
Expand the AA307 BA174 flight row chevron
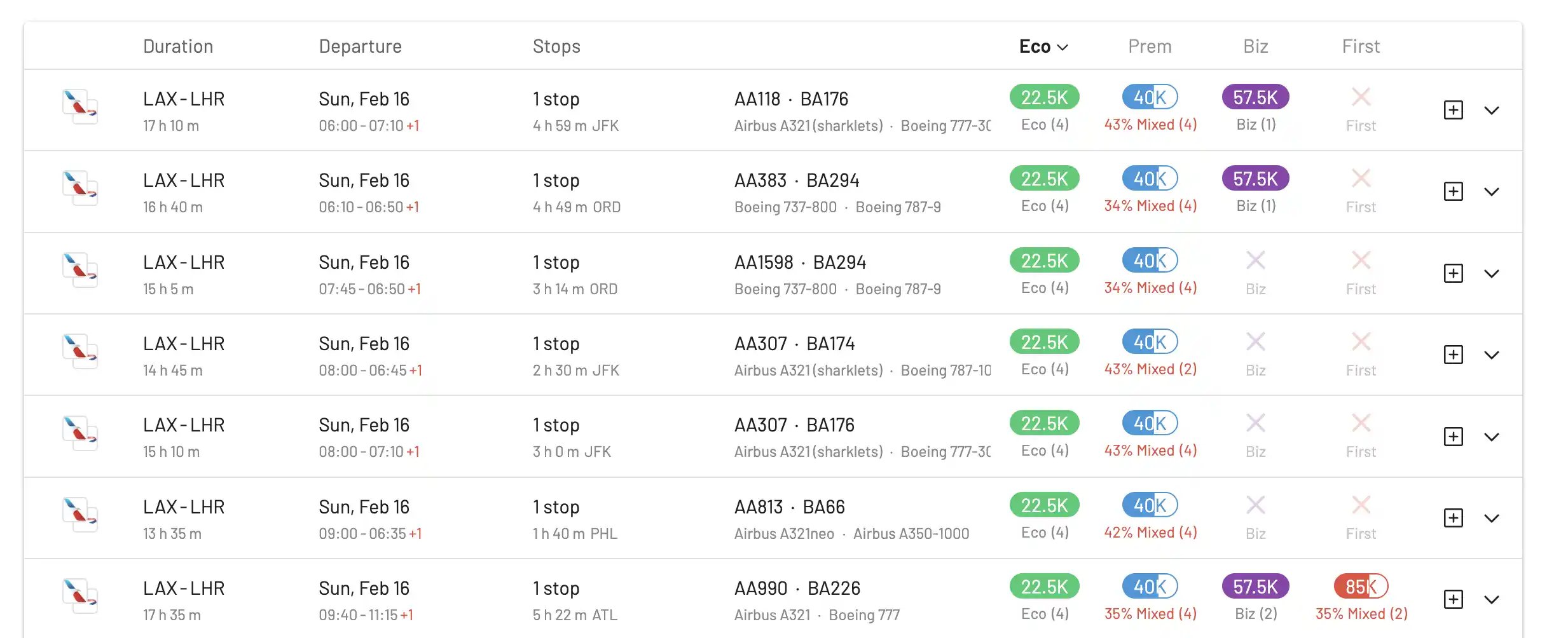(1491, 355)
